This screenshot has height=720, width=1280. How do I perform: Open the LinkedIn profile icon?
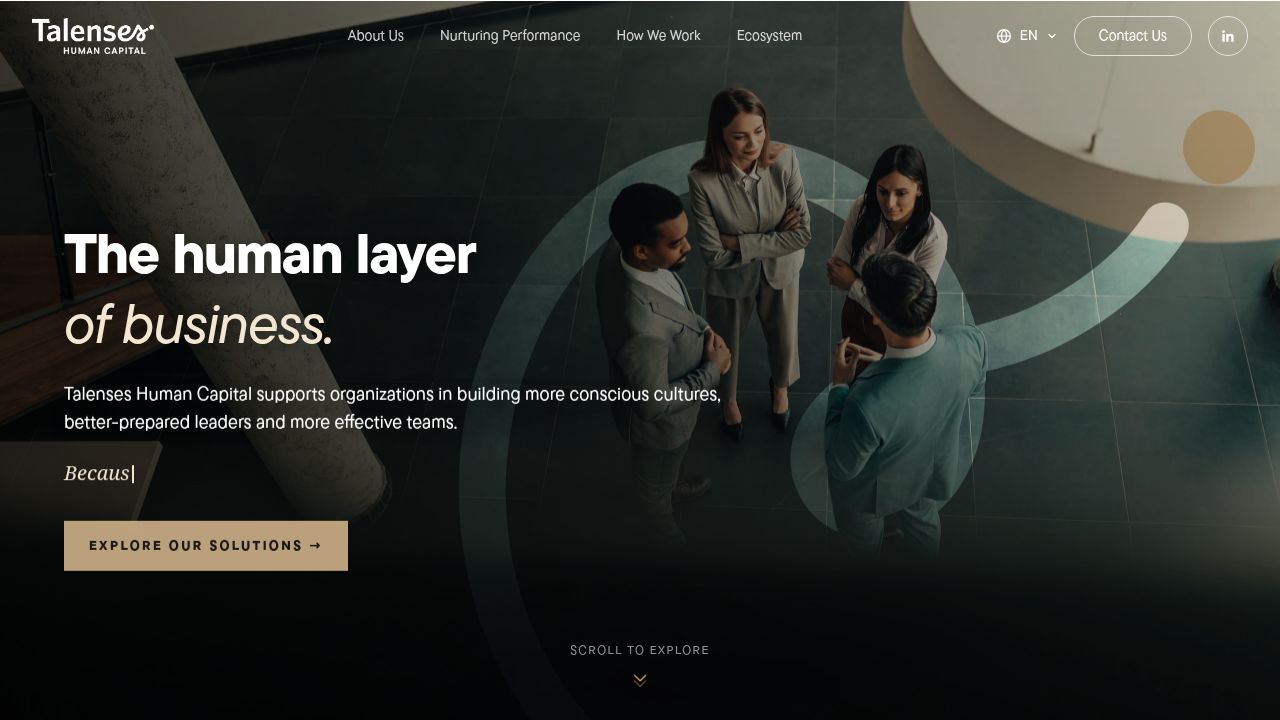pyautogui.click(x=1228, y=36)
